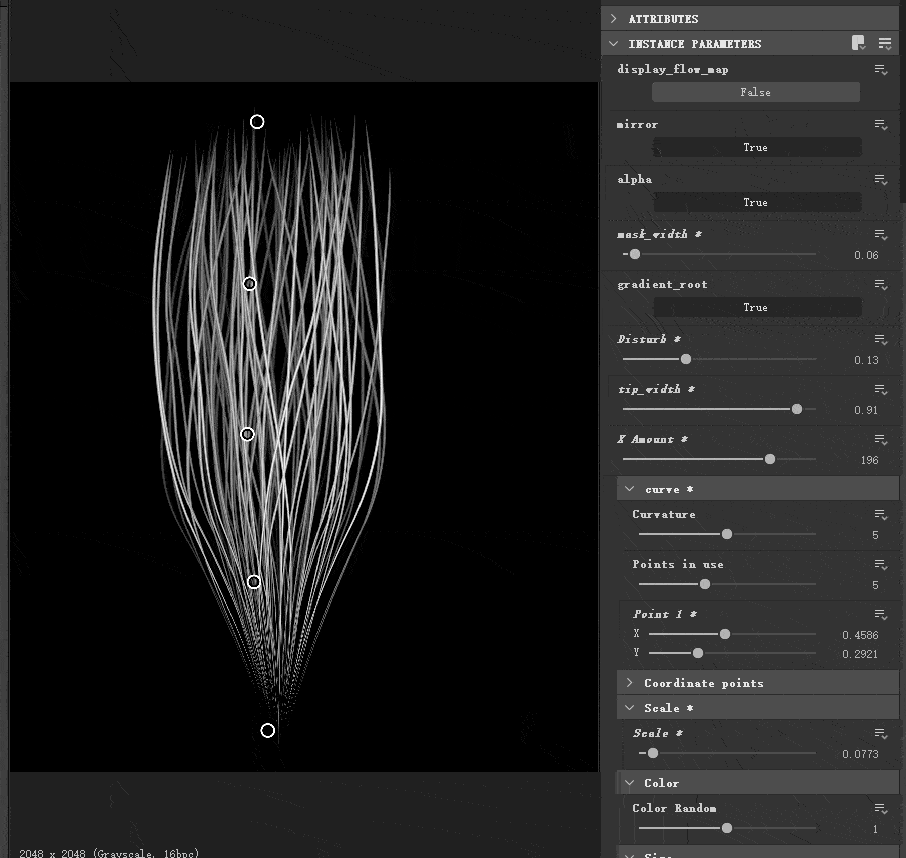
Task: Open mask_width parameter options icon
Action: pyautogui.click(x=881, y=235)
